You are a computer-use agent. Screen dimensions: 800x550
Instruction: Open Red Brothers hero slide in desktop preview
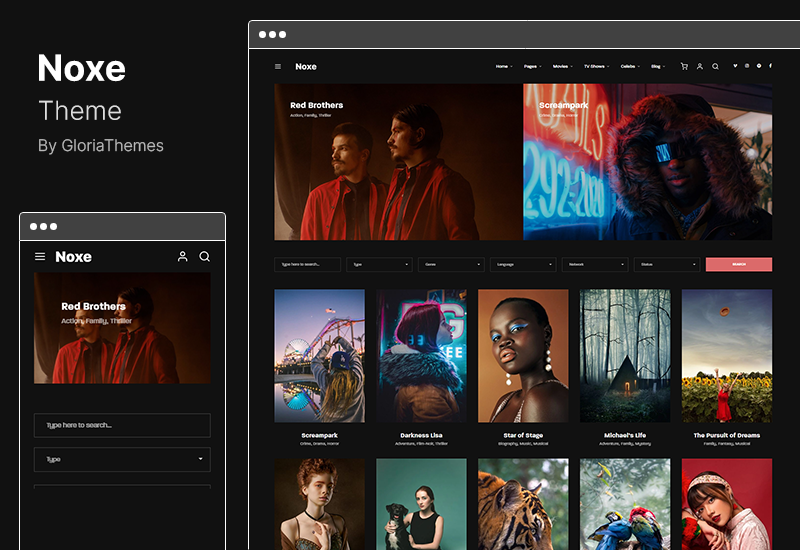pos(398,162)
